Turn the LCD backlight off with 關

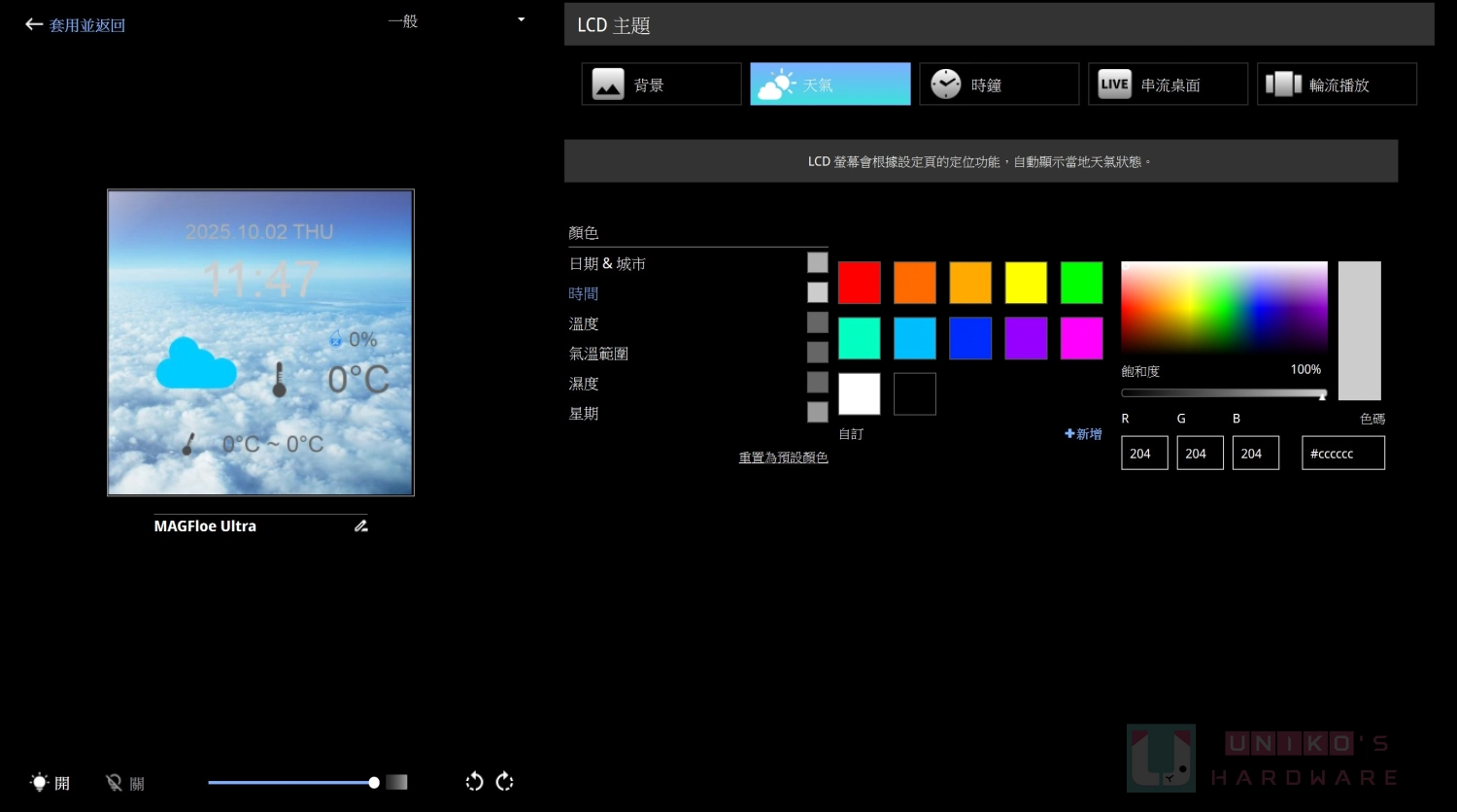coord(124,783)
